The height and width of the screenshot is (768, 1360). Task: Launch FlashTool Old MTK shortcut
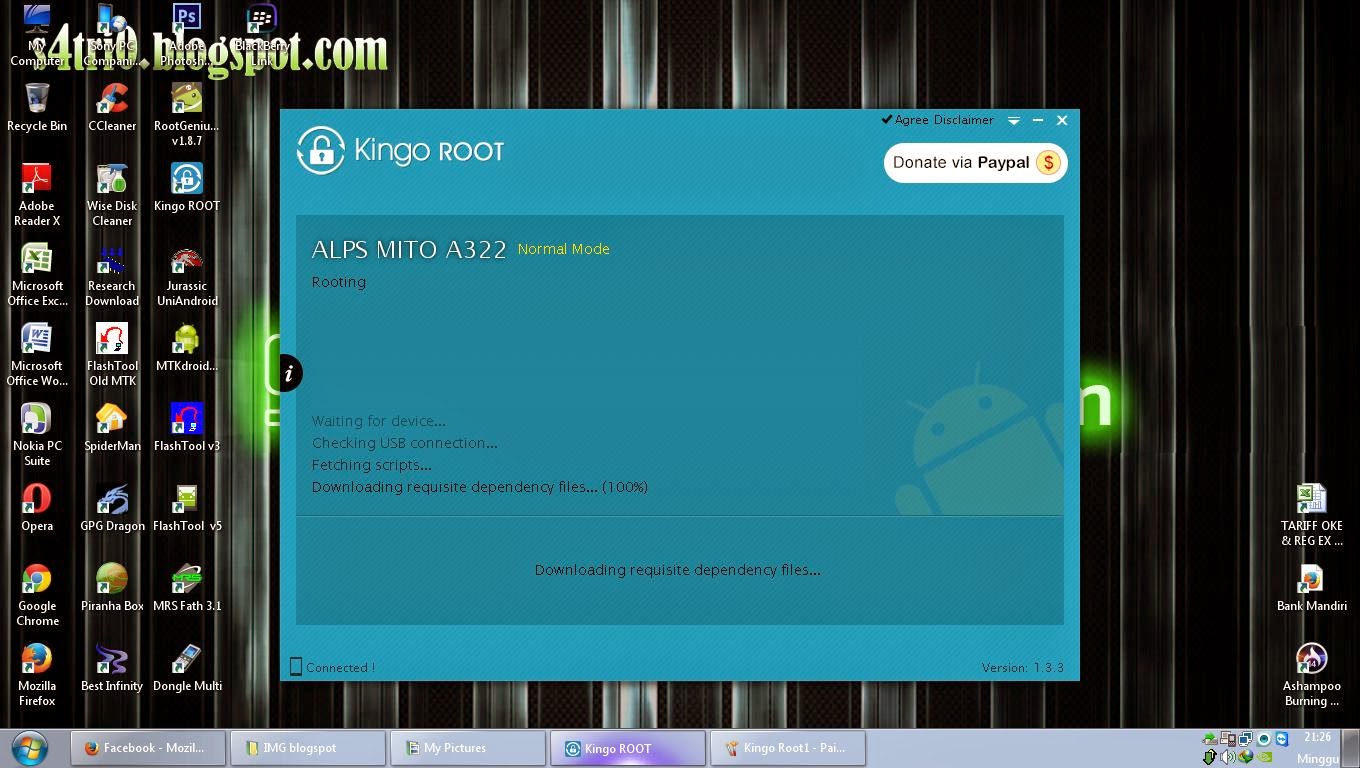click(x=112, y=354)
